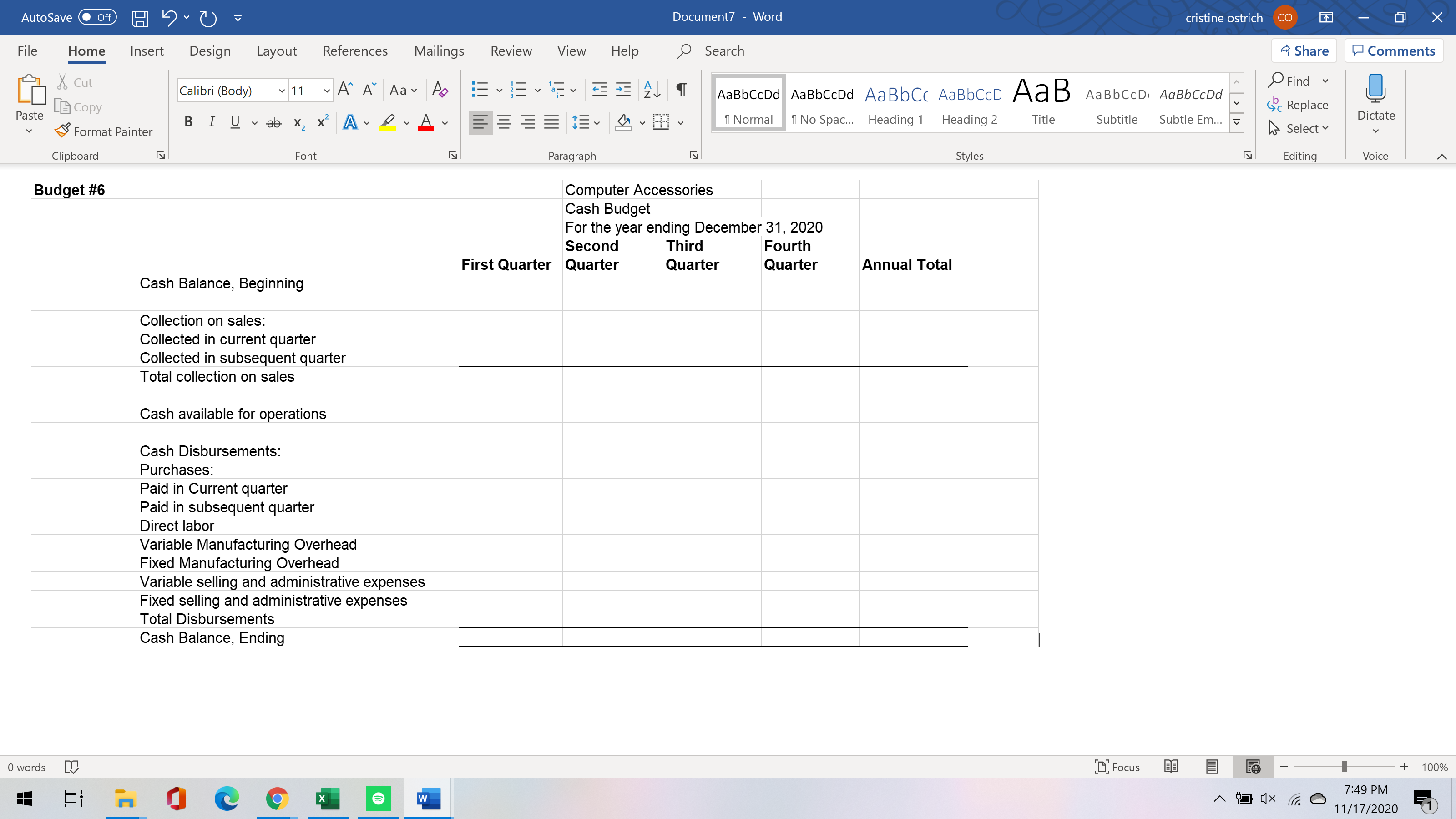Click the Save disk icon
1456x819 pixels.
click(x=140, y=18)
